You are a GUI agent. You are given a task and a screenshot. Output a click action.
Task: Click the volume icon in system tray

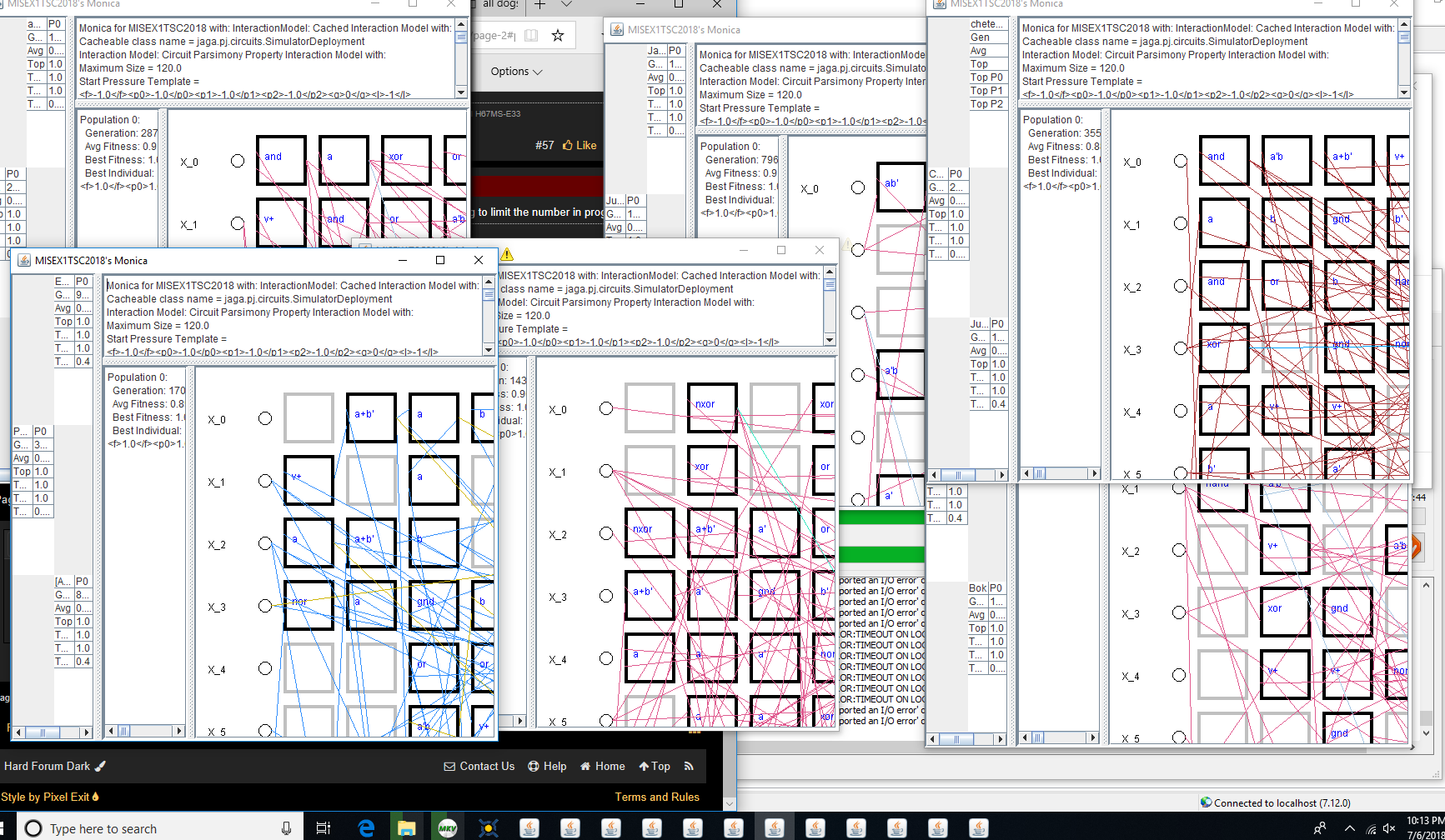(1389, 828)
